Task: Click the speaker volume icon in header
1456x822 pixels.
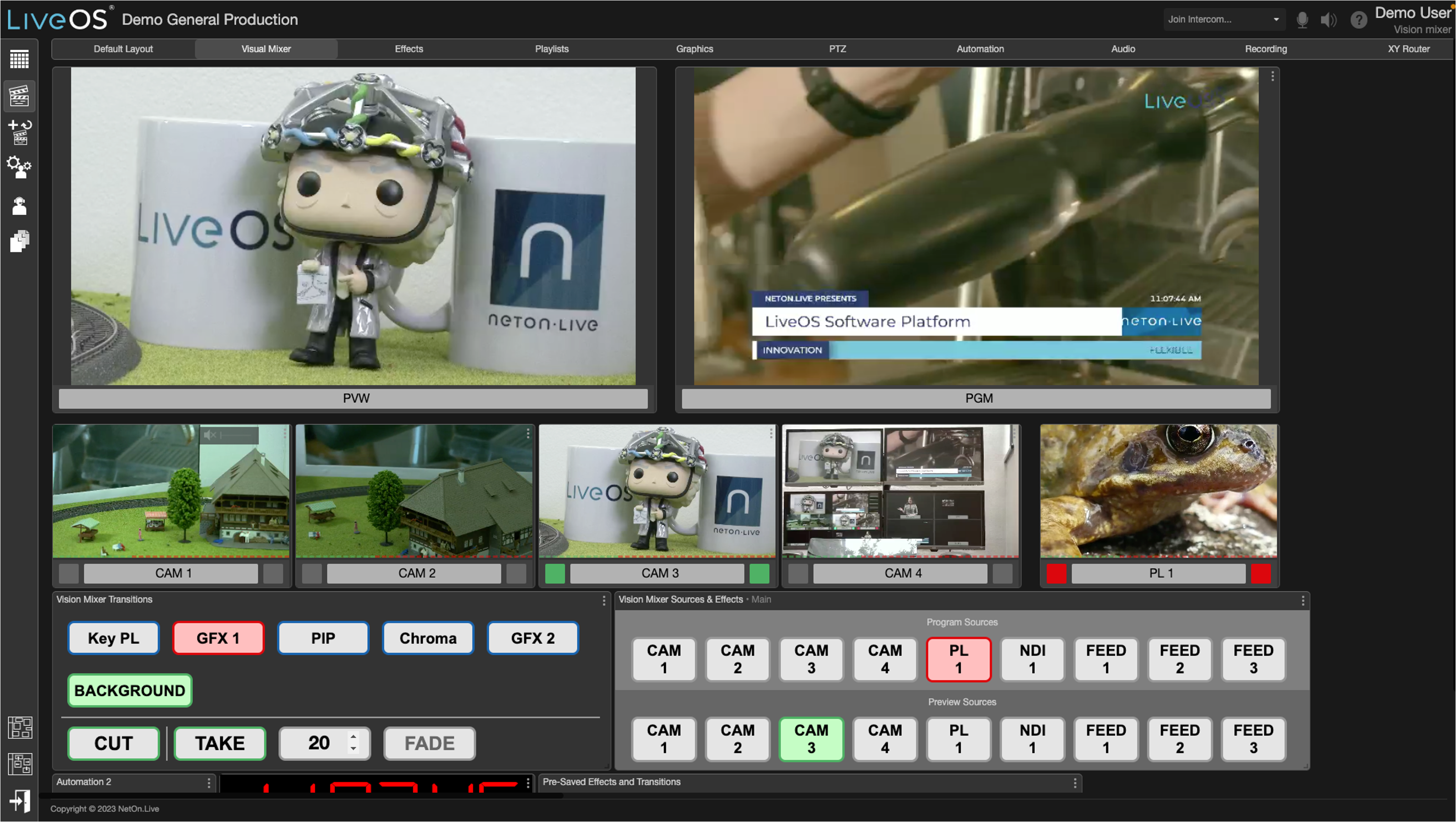Action: [1328, 20]
